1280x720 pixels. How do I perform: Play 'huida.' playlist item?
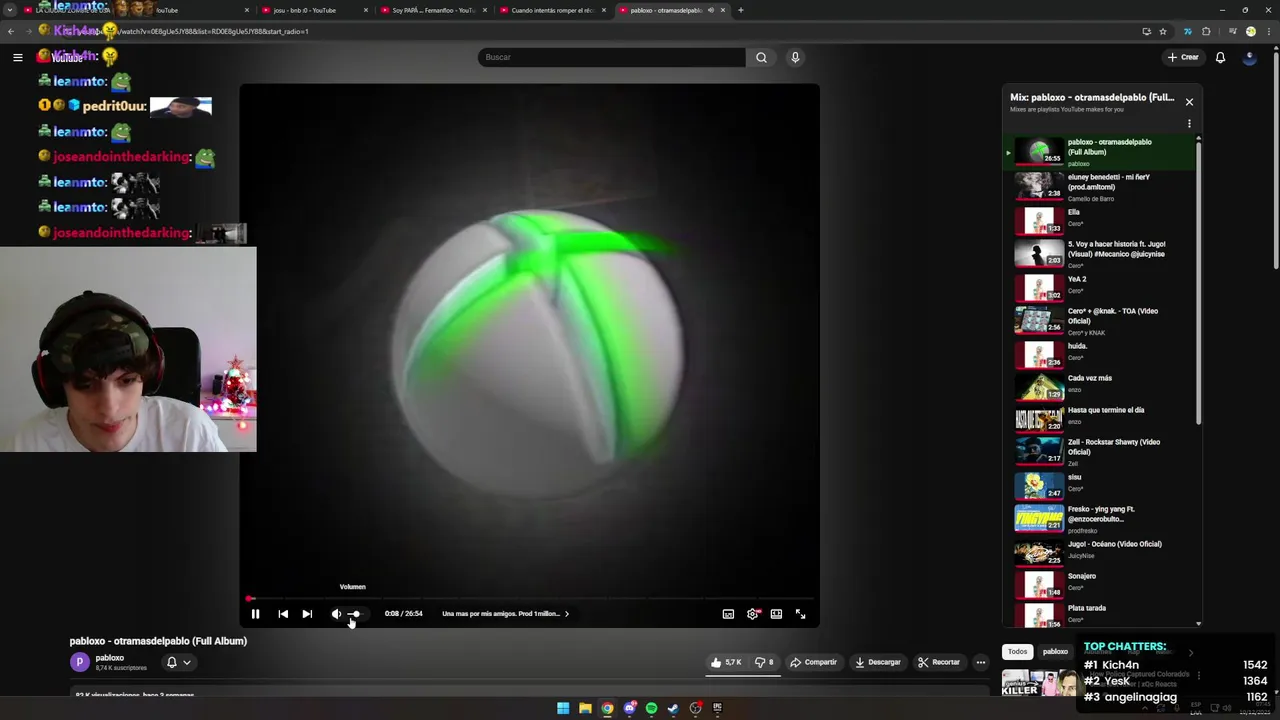(x=1100, y=354)
